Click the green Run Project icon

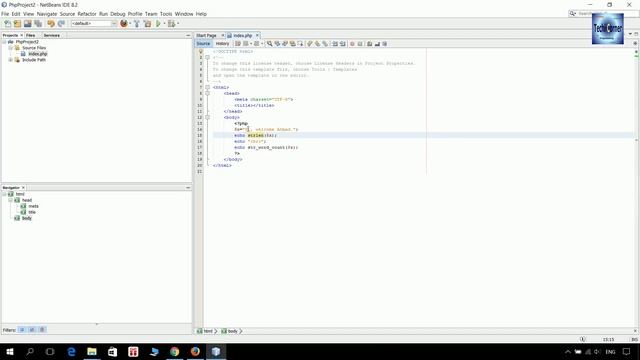pos(158,24)
